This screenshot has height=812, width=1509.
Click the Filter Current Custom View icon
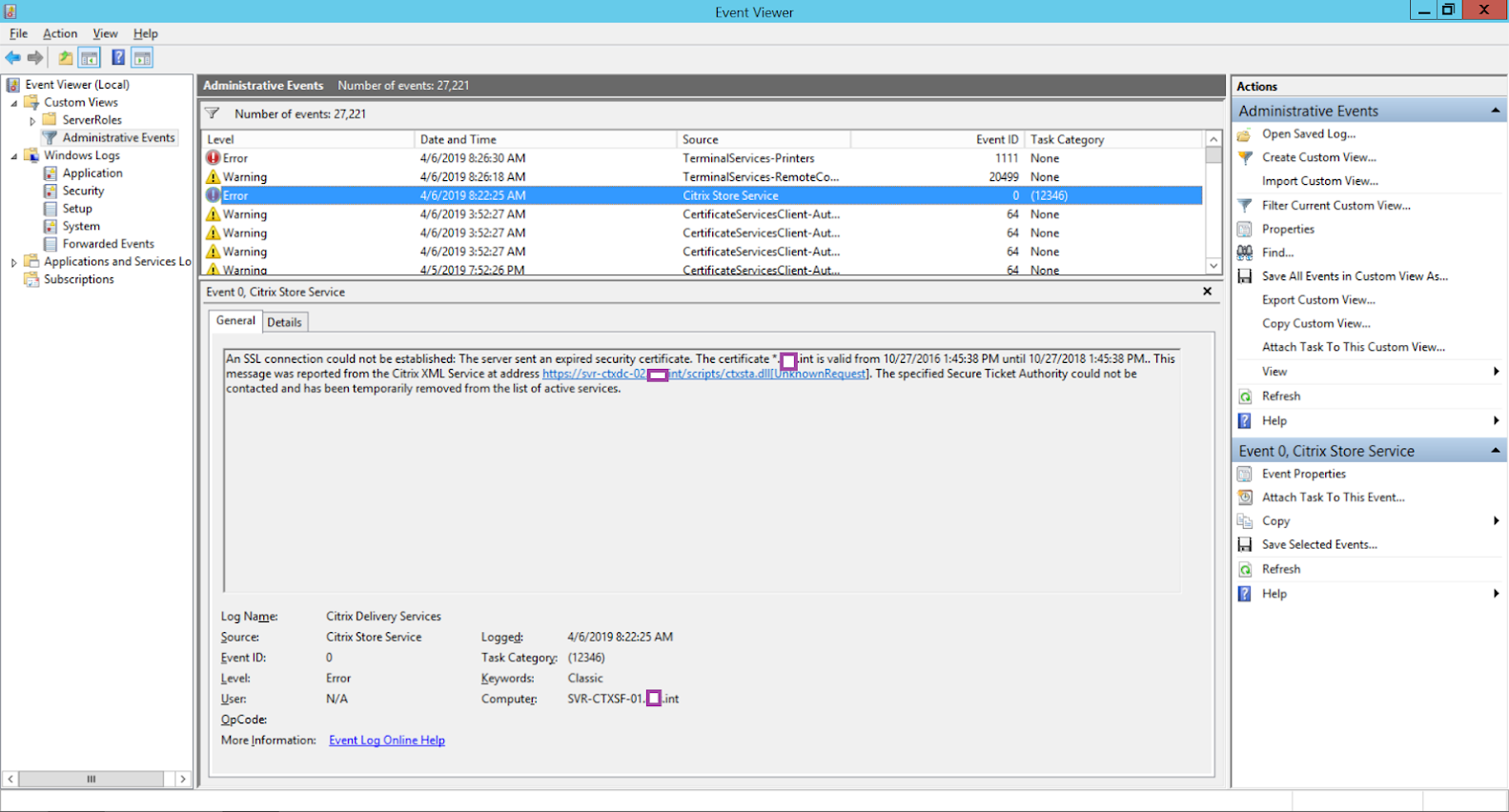1245,206
